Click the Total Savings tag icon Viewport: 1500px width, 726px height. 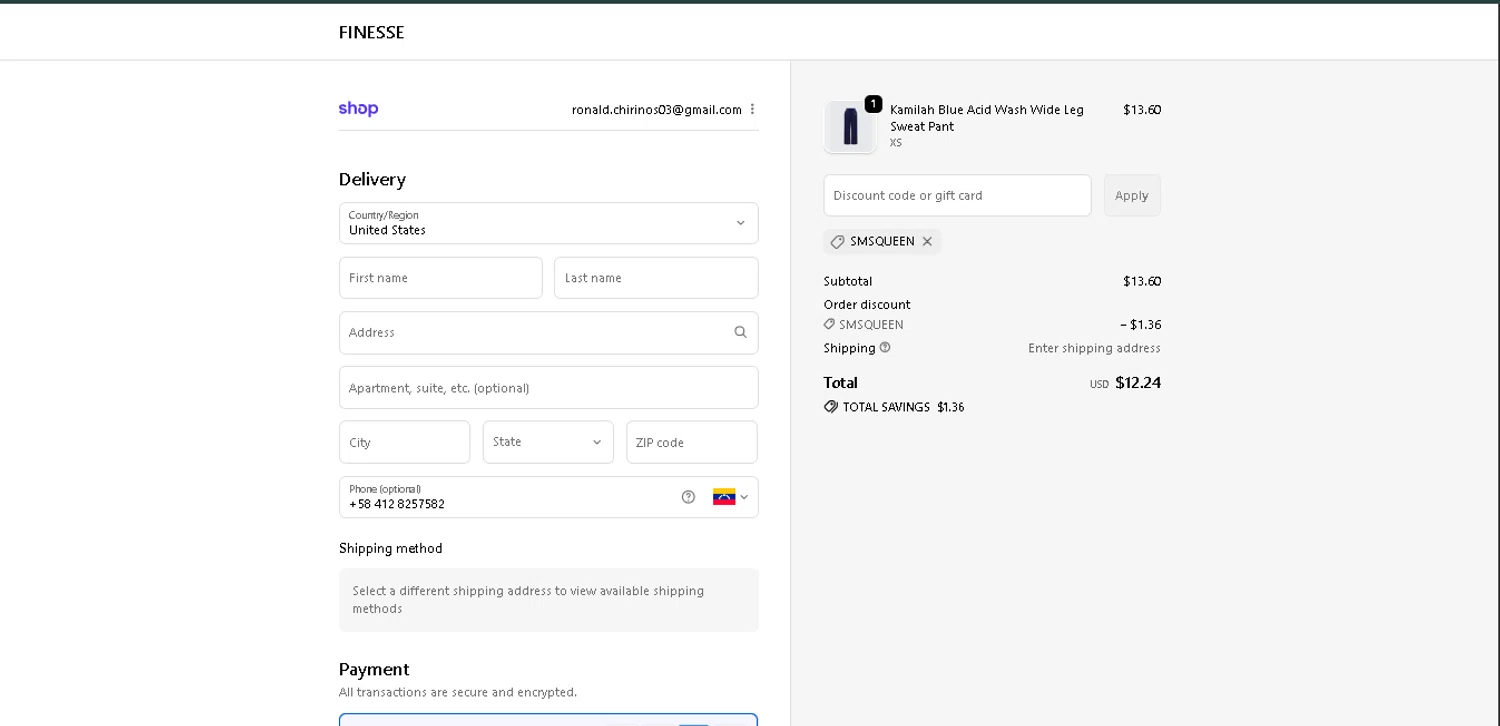click(831, 407)
